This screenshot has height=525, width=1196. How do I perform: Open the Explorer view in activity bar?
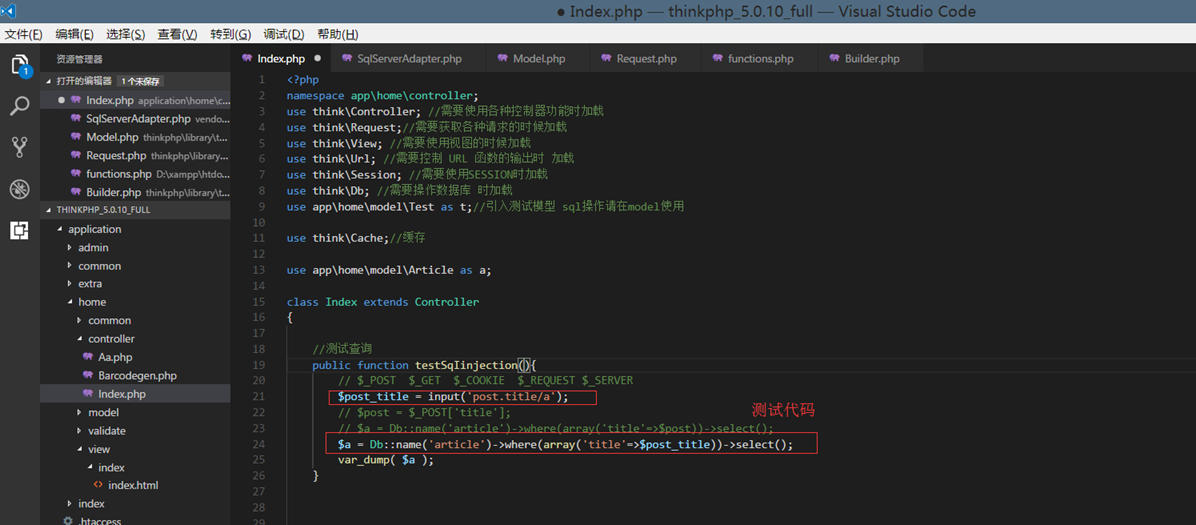(20, 66)
